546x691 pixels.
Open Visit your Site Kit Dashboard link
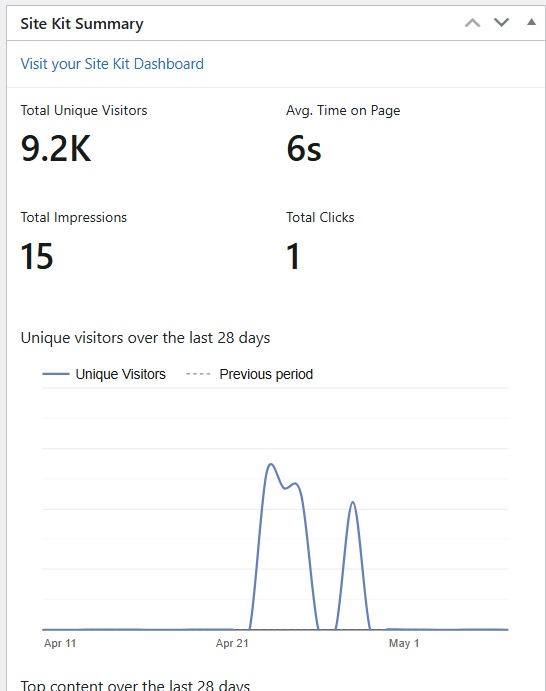(112, 64)
